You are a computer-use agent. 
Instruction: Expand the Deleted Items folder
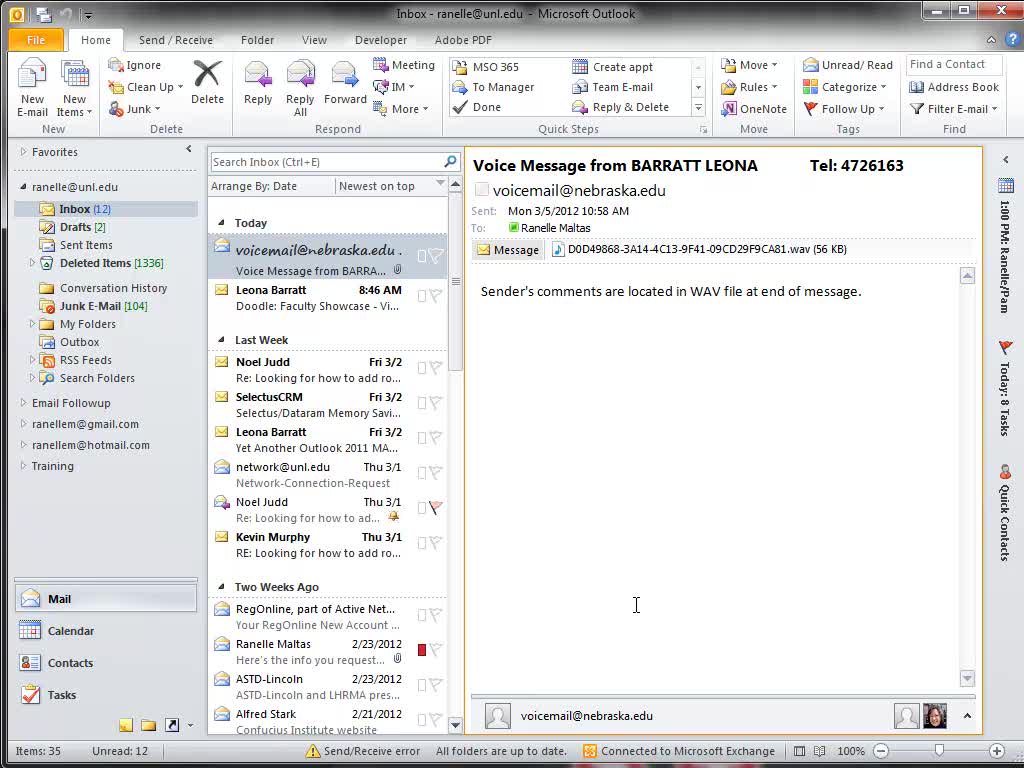pyautogui.click(x=32, y=263)
